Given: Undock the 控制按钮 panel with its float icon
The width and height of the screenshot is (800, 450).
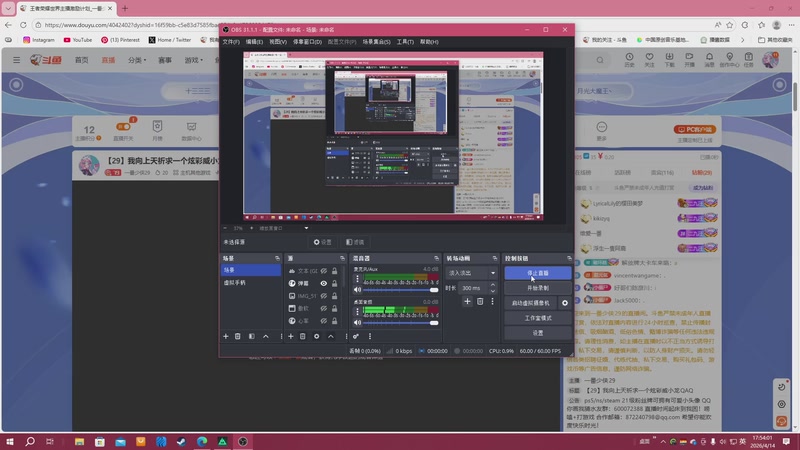Looking at the screenshot, I should (569, 259).
